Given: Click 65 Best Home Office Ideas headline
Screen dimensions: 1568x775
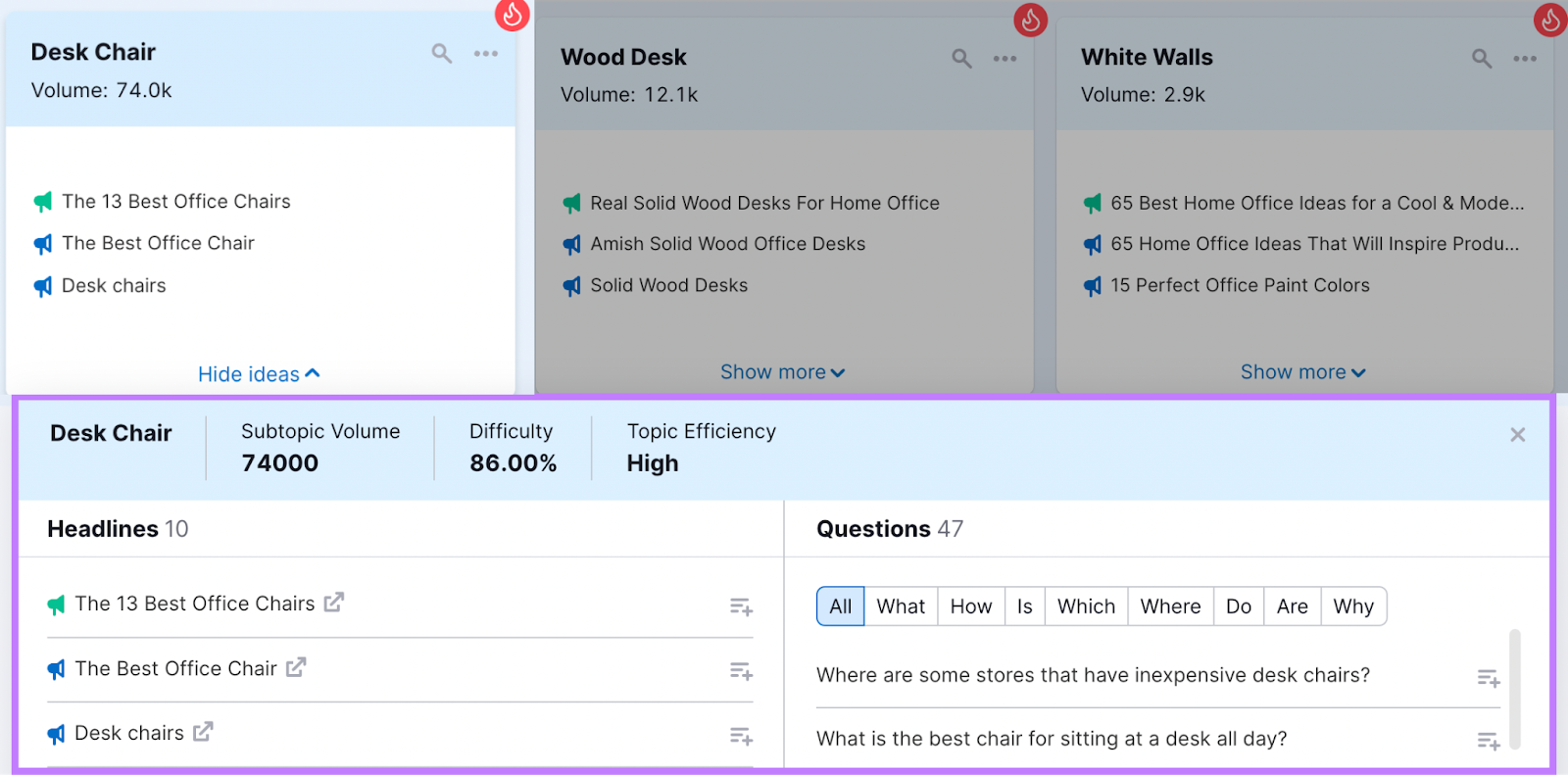Looking at the screenshot, I should pos(1317,203).
